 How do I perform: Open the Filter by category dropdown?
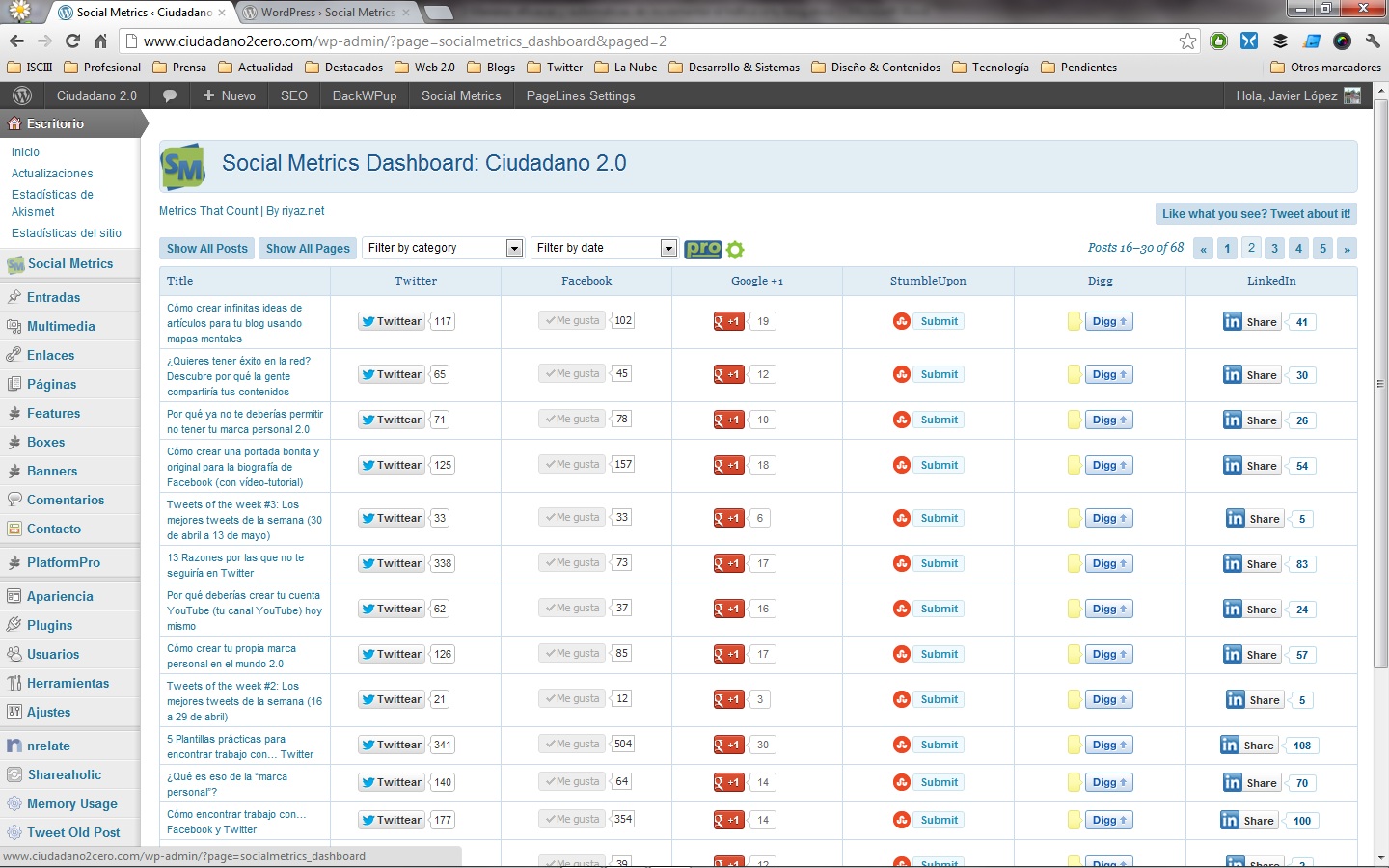tap(444, 248)
